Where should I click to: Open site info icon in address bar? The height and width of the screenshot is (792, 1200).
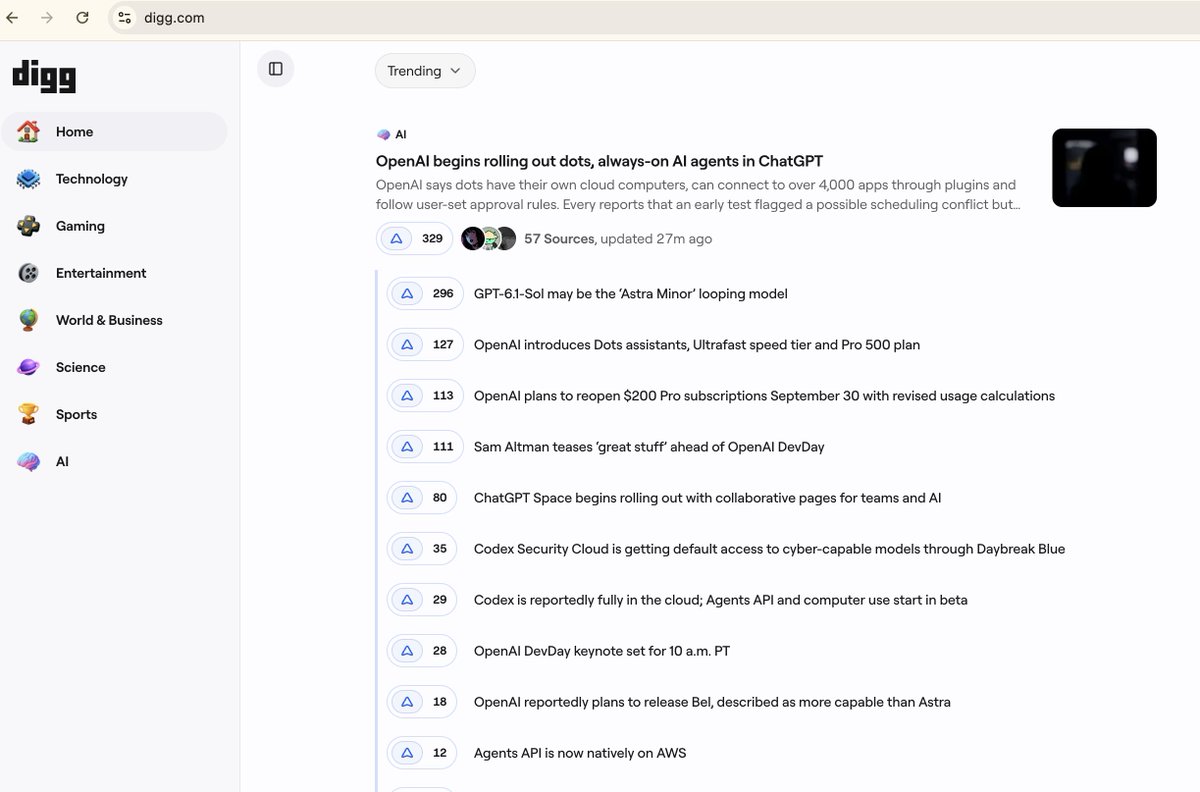[x=124, y=17]
